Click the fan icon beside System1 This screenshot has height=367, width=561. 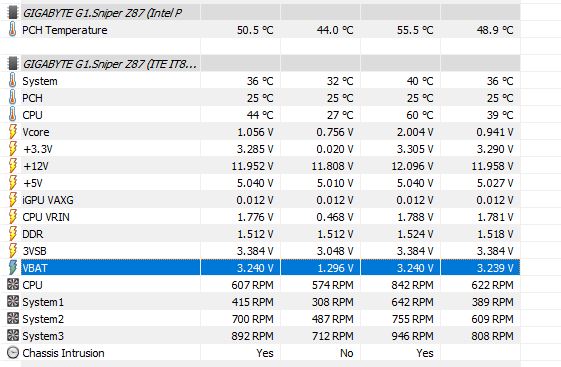[13, 302]
